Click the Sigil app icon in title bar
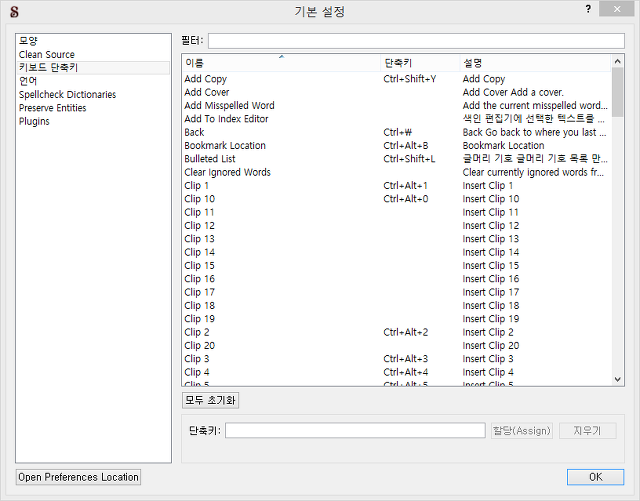This screenshot has height=501, width=640. (x=14, y=12)
